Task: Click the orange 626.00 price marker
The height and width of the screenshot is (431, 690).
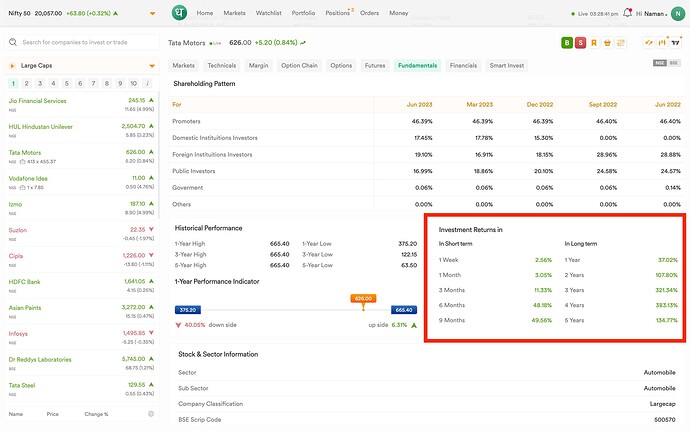Action: pos(363,298)
